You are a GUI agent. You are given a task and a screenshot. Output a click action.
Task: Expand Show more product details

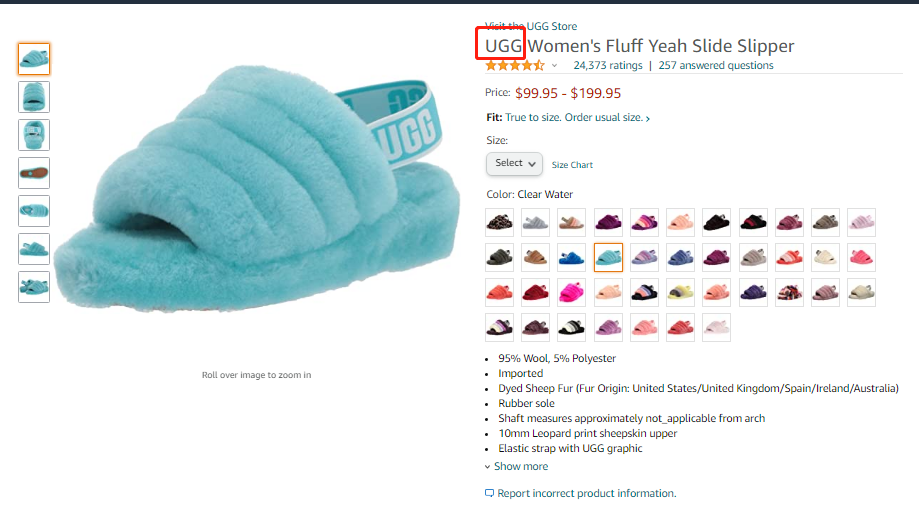[520, 466]
